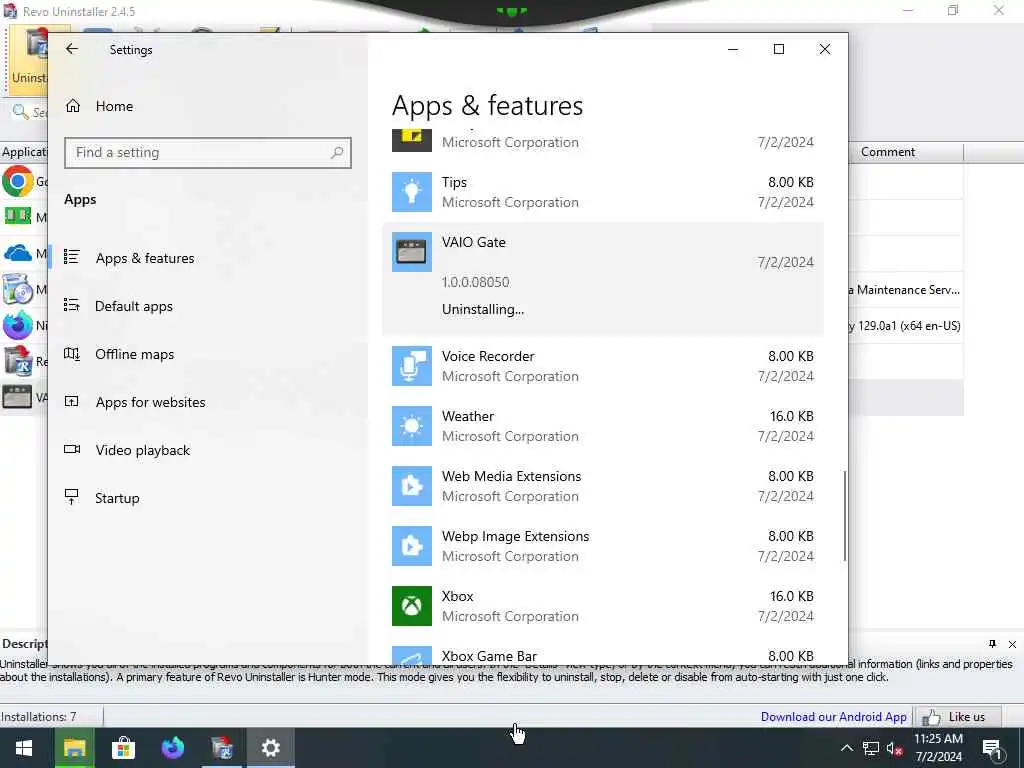The image size is (1024, 768).
Task: Select the Tips app entry name
Action: coord(454,182)
